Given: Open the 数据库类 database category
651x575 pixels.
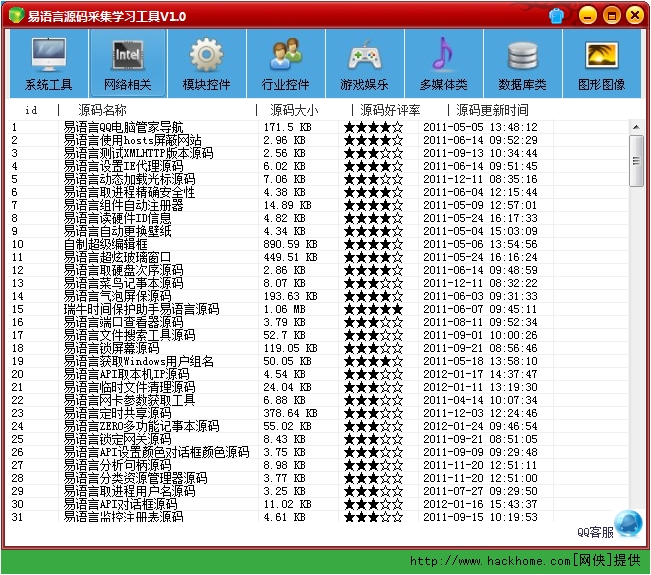Looking at the screenshot, I should click(522, 64).
